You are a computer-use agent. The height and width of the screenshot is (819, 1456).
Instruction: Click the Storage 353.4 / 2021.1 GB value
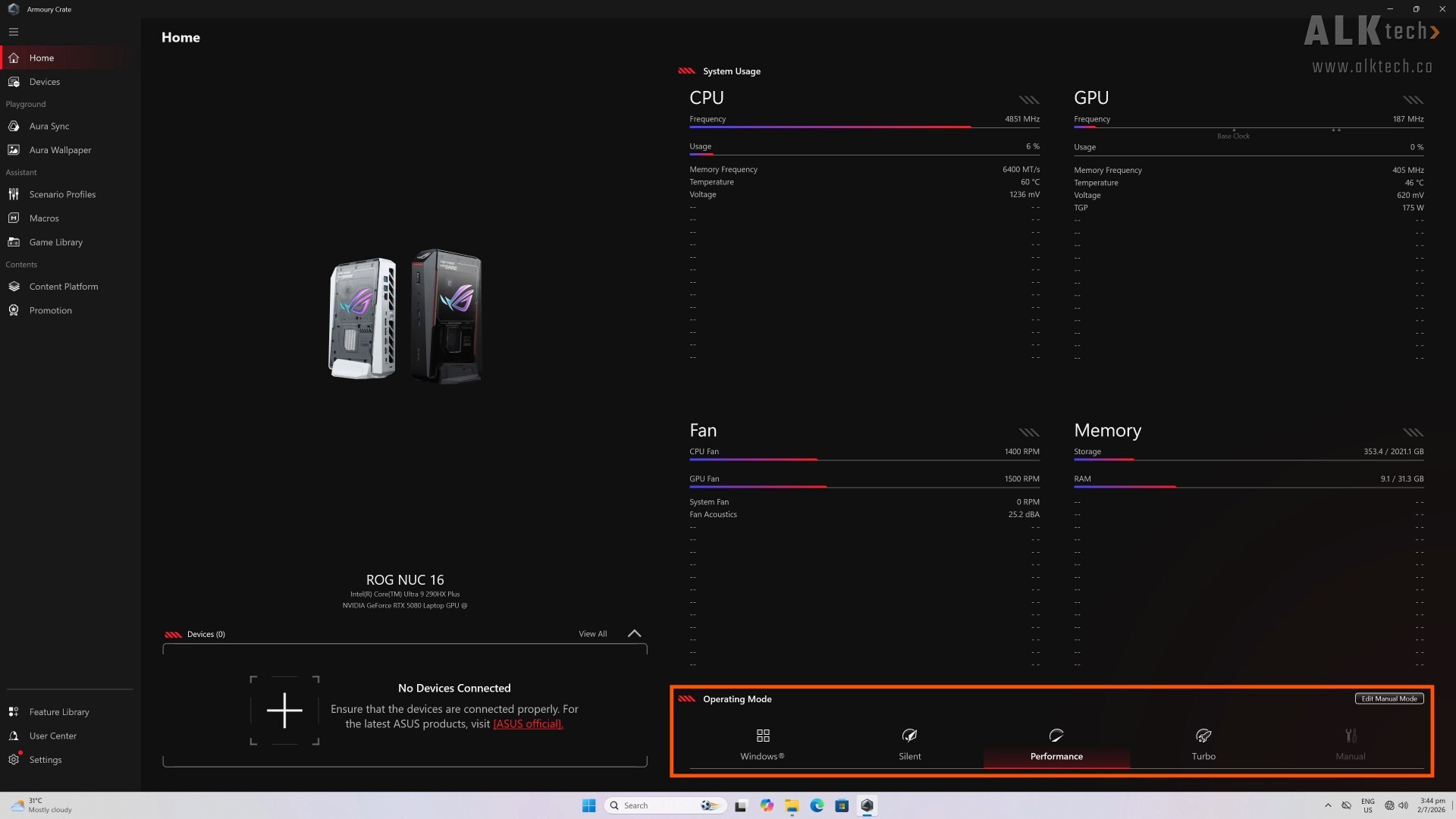(1394, 451)
